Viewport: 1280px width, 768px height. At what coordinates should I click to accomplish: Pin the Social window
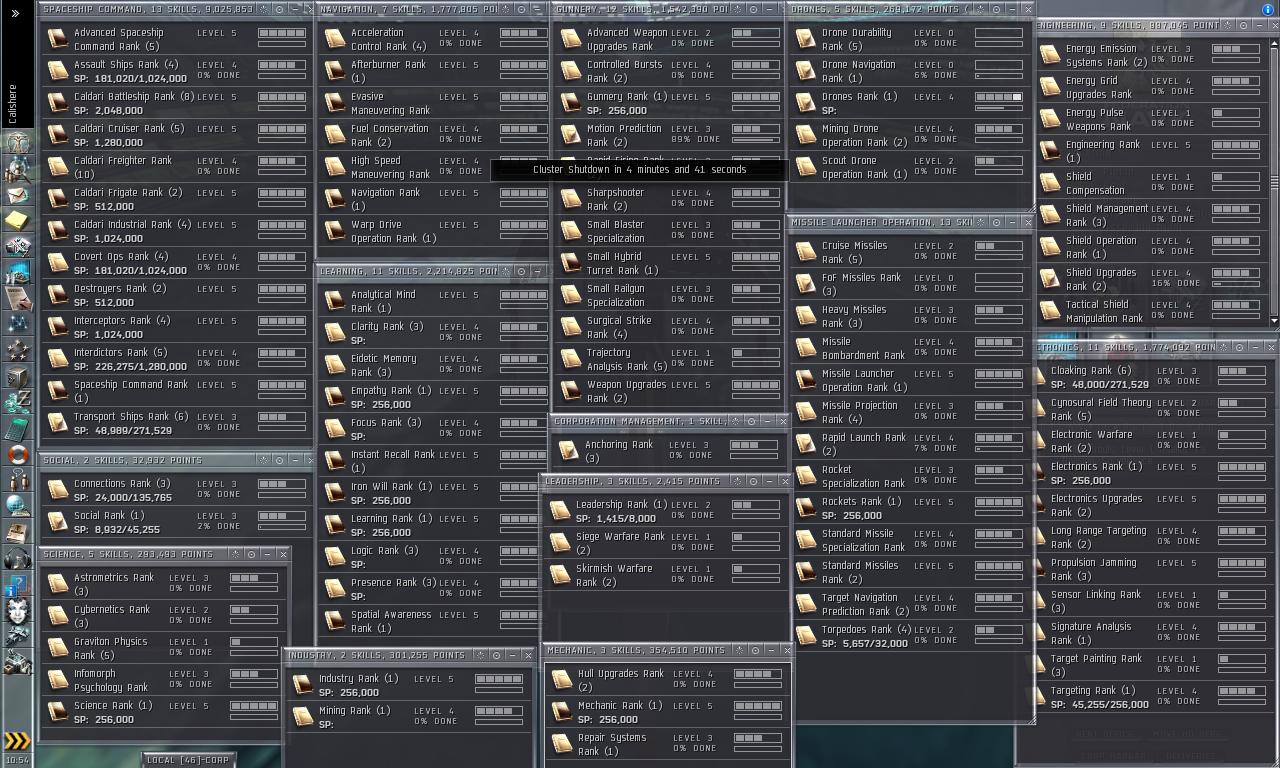tap(263, 460)
